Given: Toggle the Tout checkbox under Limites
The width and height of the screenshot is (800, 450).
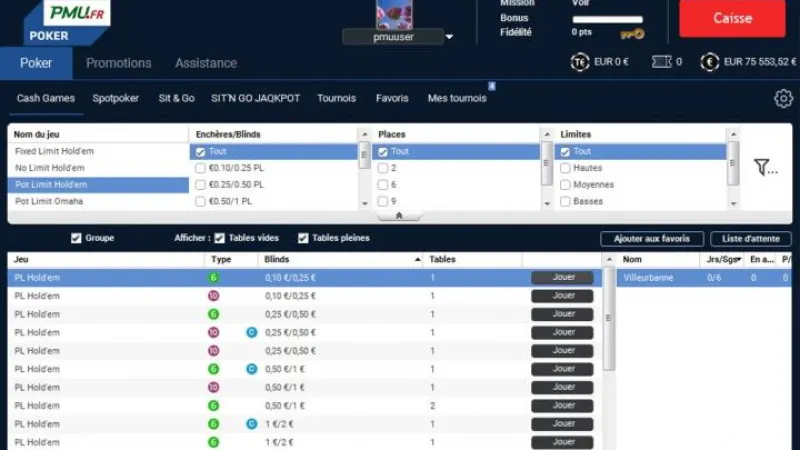Looking at the screenshot, I should click(565, 152).
